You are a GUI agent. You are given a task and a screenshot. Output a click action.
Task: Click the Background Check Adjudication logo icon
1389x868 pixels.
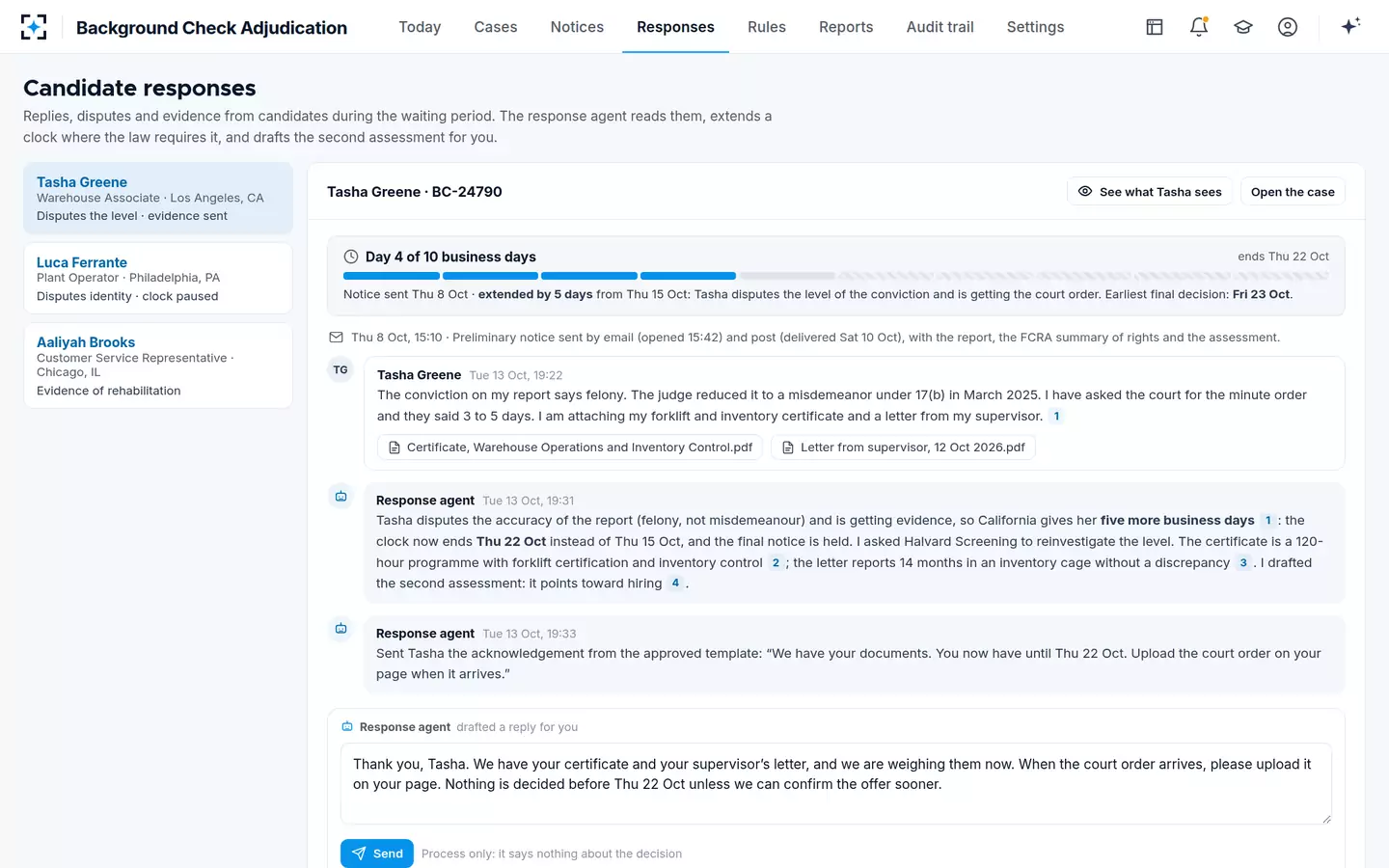(34, 27)
